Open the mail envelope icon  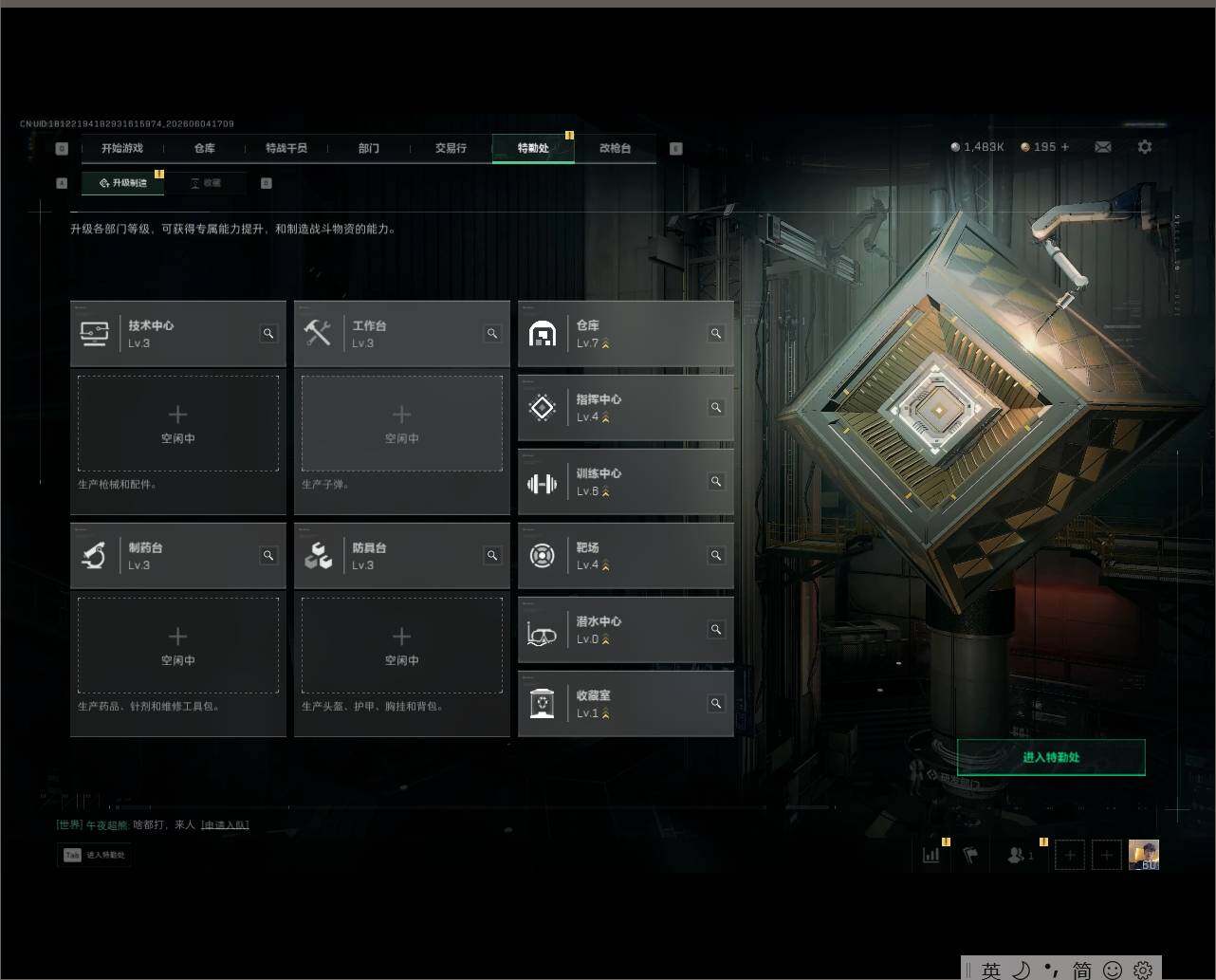pos(1103,147)
